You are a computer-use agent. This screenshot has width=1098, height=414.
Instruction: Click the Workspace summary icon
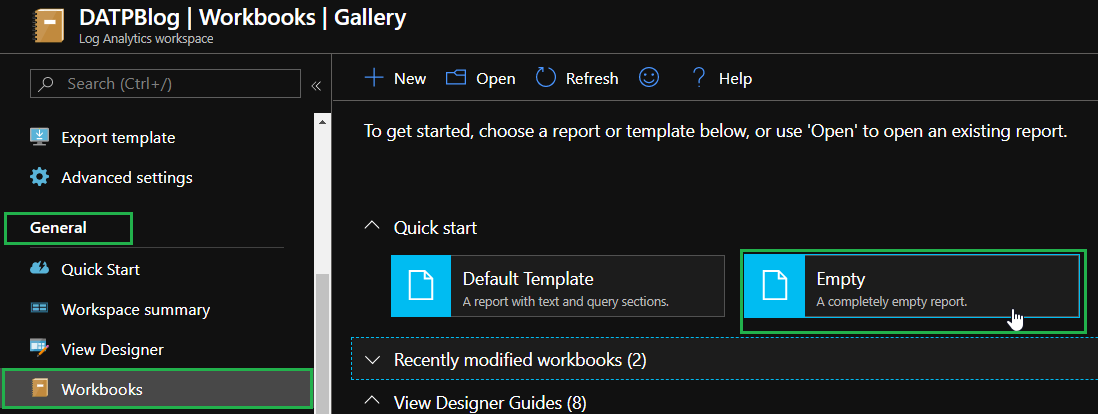(40, 309)
